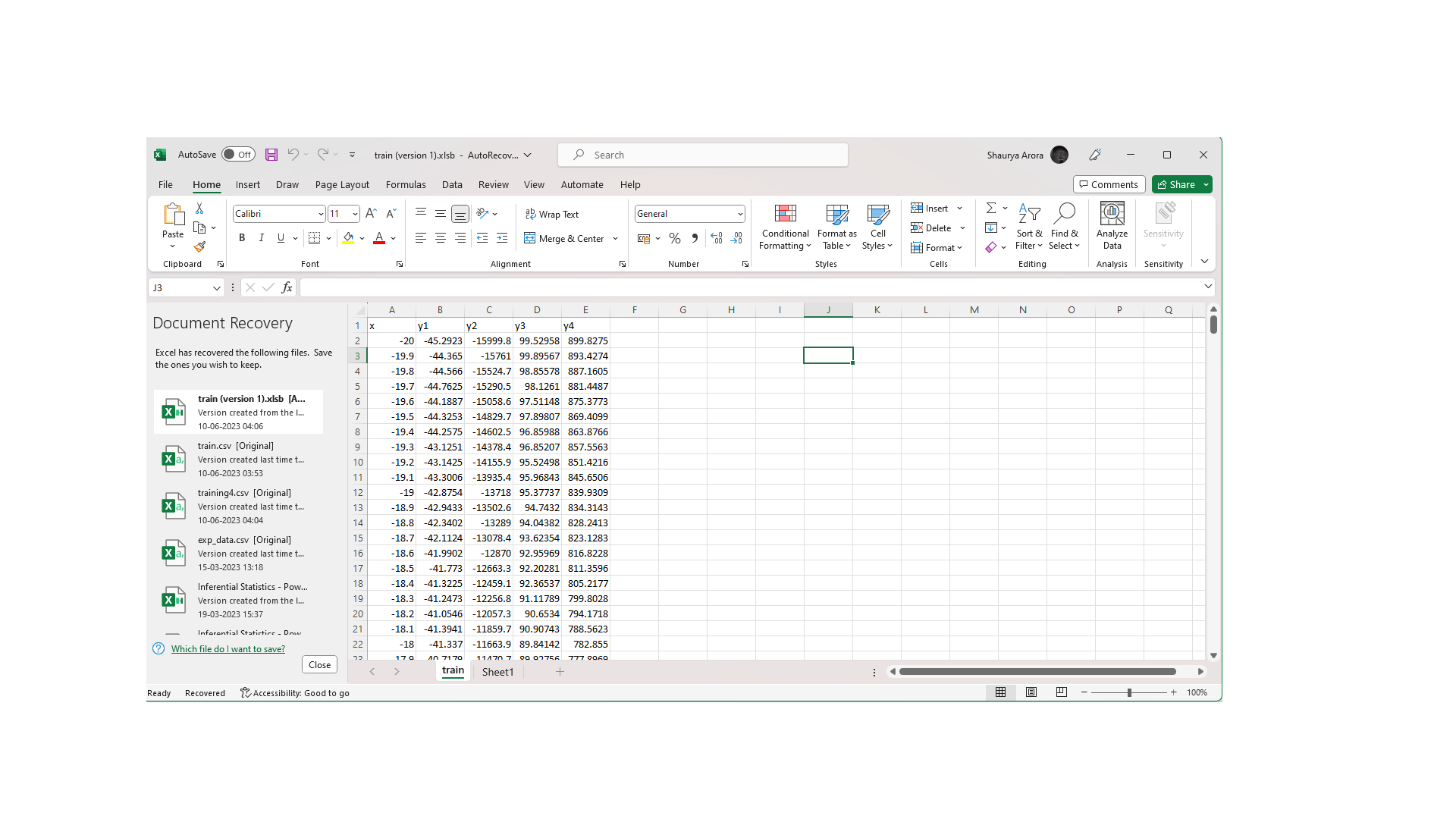
Task: Enable Wrap Text for the cell
Action: [x=552, y=215]
